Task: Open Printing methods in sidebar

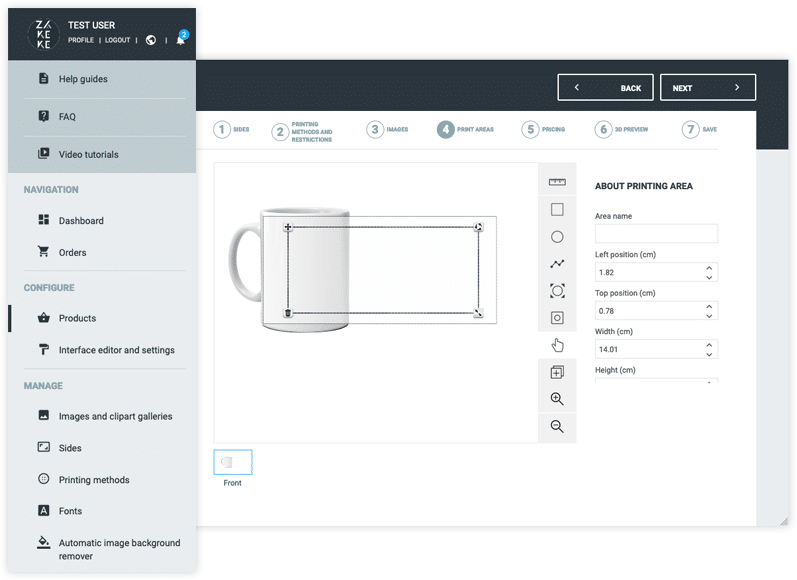Action: (x=94, y=480)
